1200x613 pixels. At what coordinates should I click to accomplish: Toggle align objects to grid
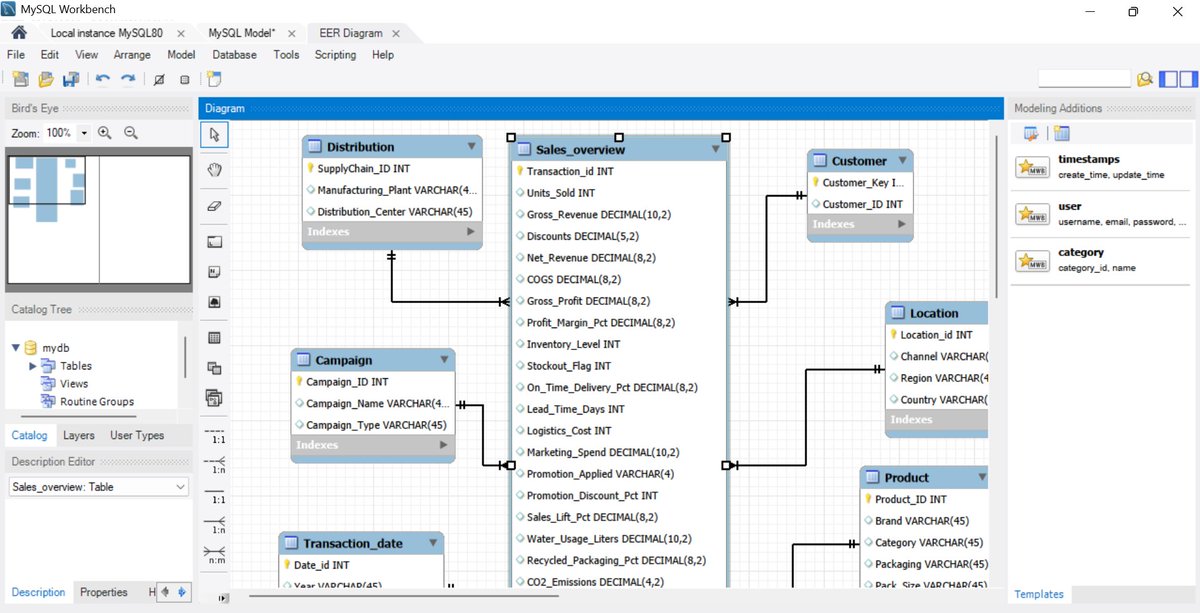(x=184, y=79)
